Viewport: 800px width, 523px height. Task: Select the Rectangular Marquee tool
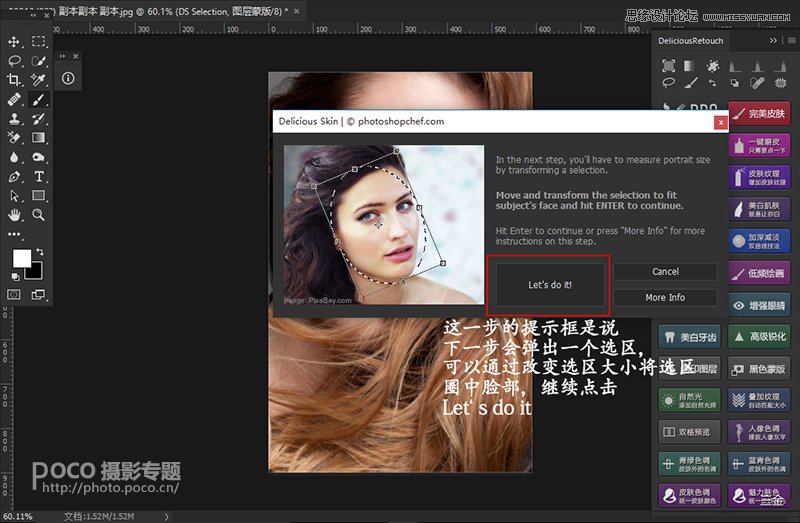pos(38,41)
